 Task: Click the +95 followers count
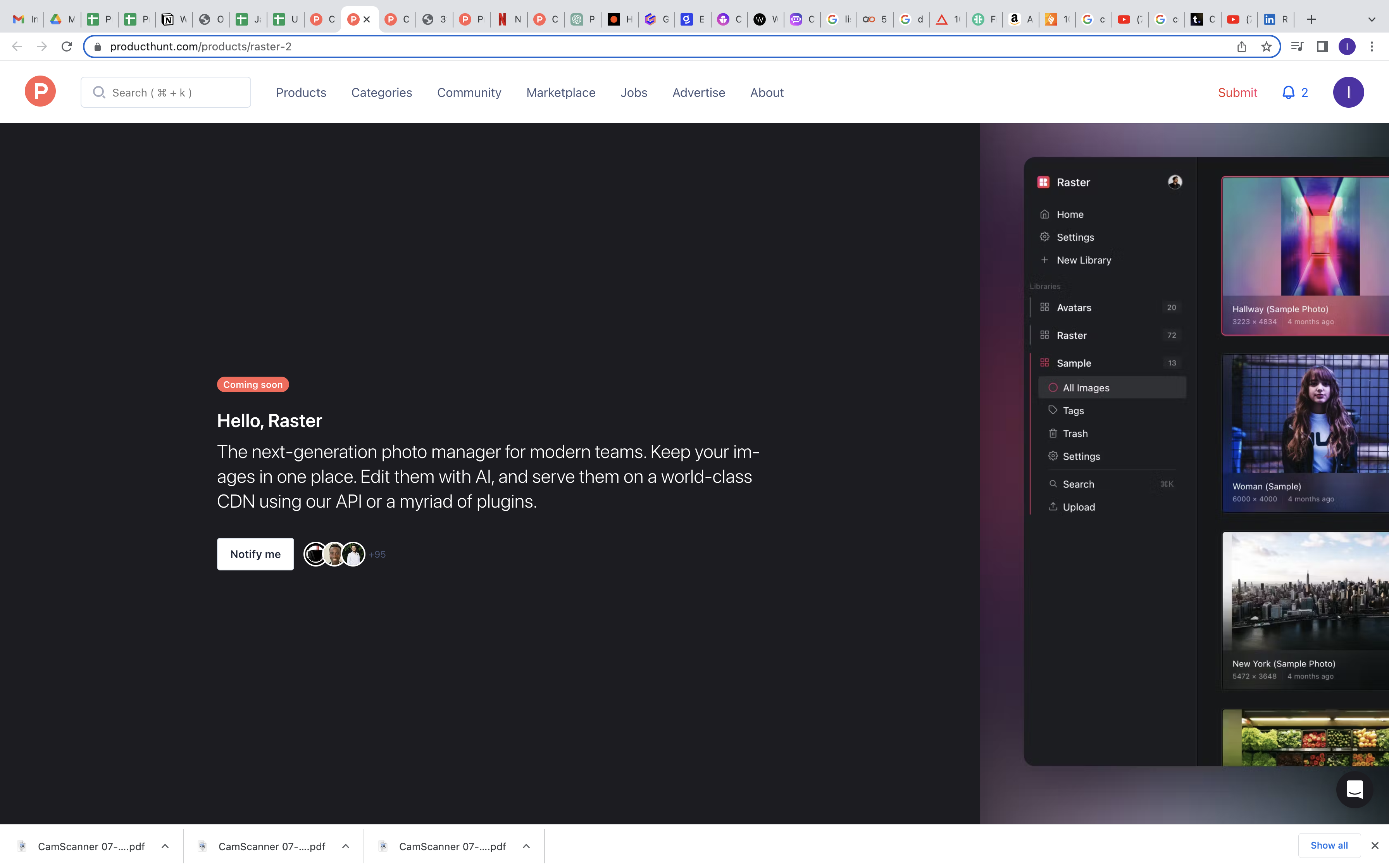[x=377, y=555]
